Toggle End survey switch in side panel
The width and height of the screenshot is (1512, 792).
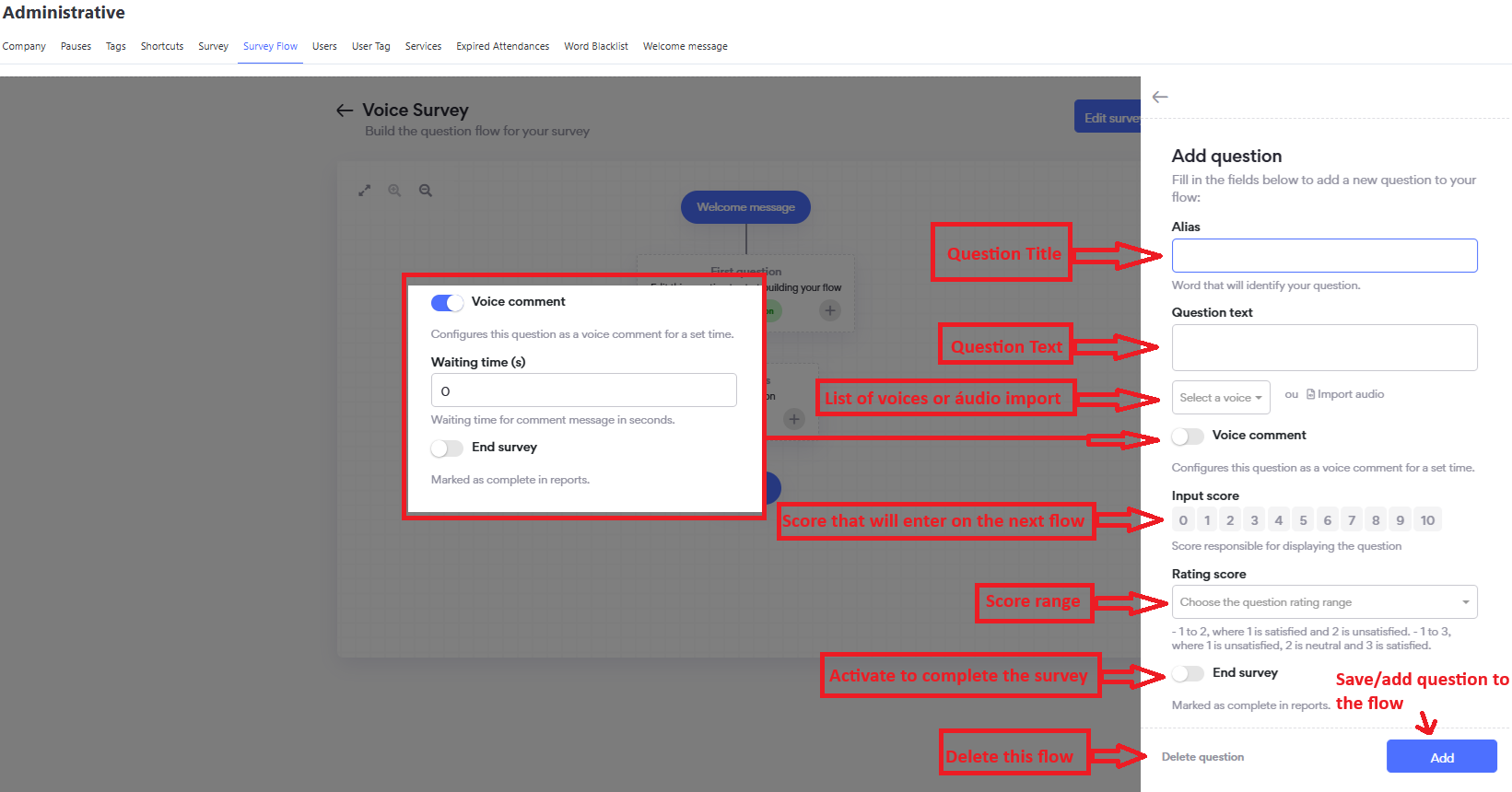[1188, 673]
